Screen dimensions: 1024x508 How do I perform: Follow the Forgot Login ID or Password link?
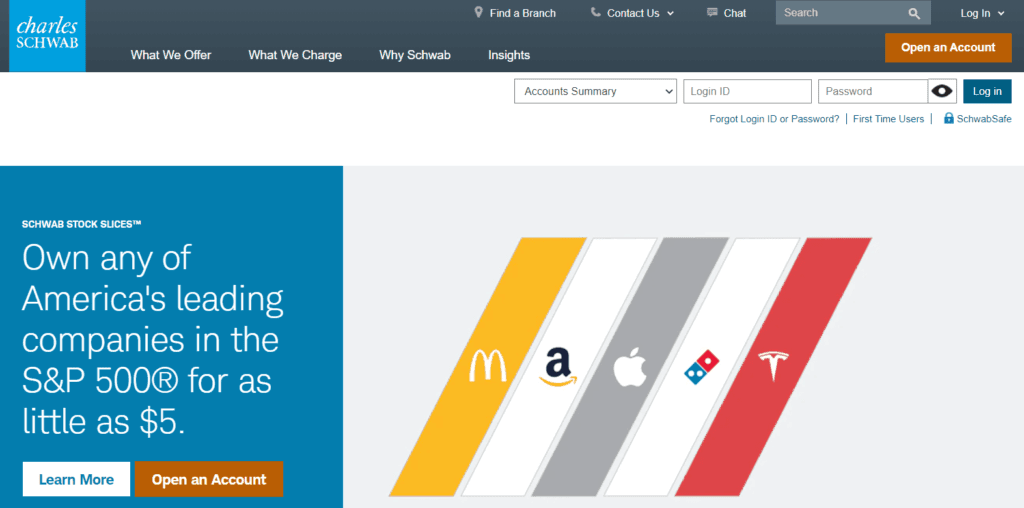[774, 119]
